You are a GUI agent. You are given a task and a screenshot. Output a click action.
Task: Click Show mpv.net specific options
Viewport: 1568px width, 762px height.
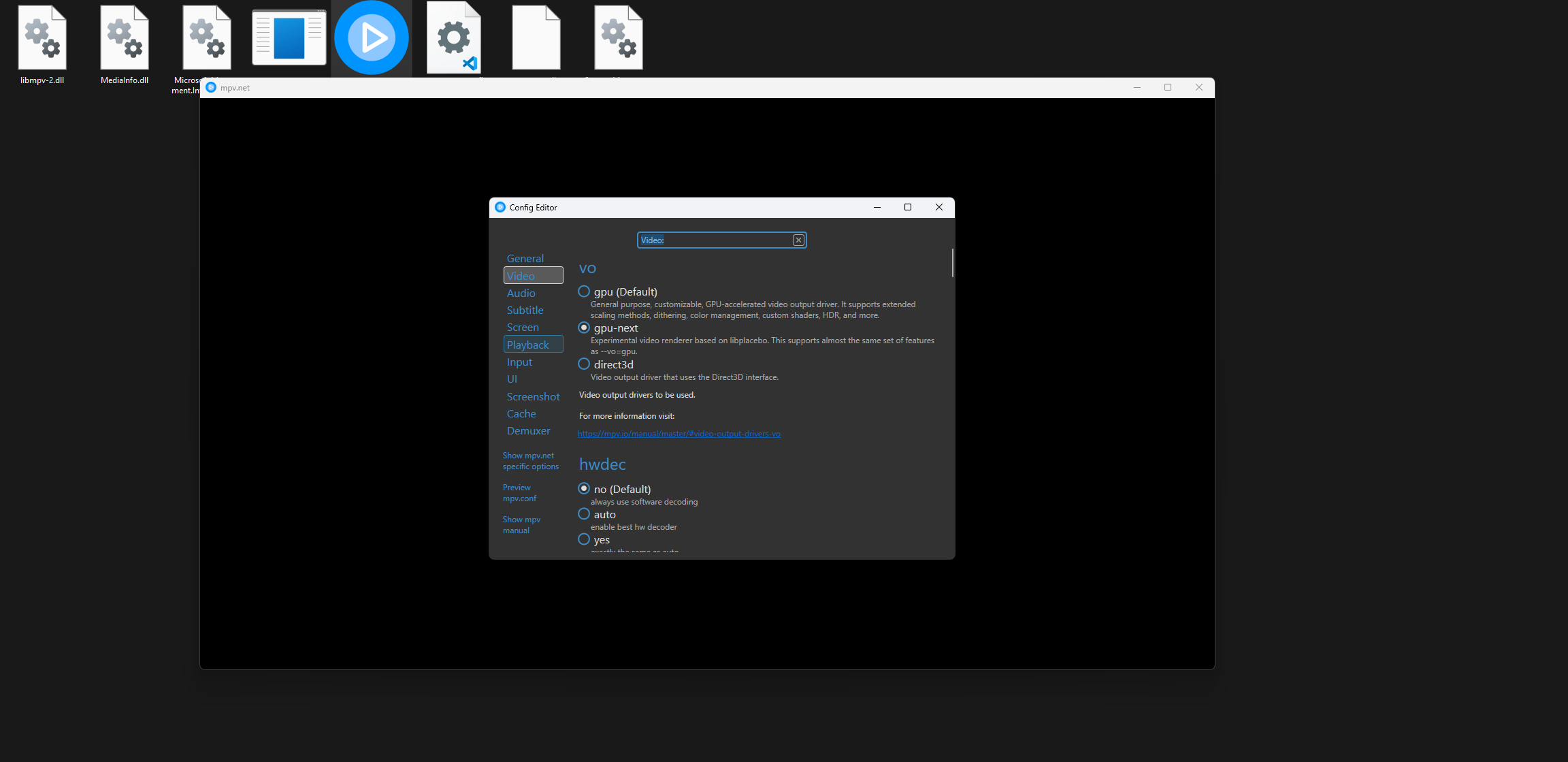click(530, 461)
